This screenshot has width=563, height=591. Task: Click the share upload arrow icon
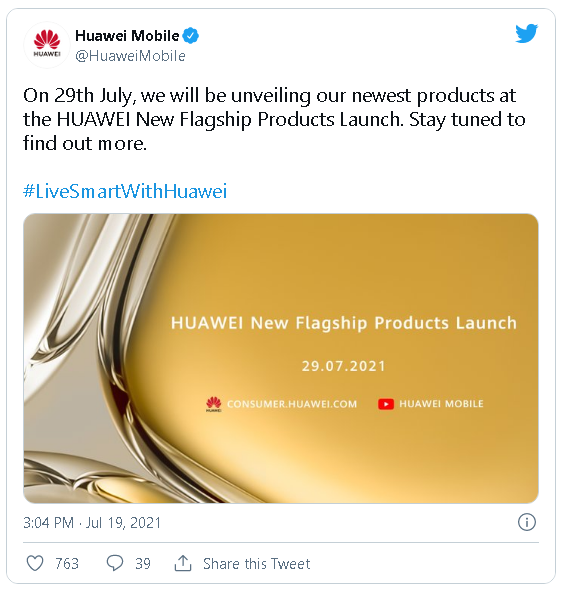coord(183,563)
